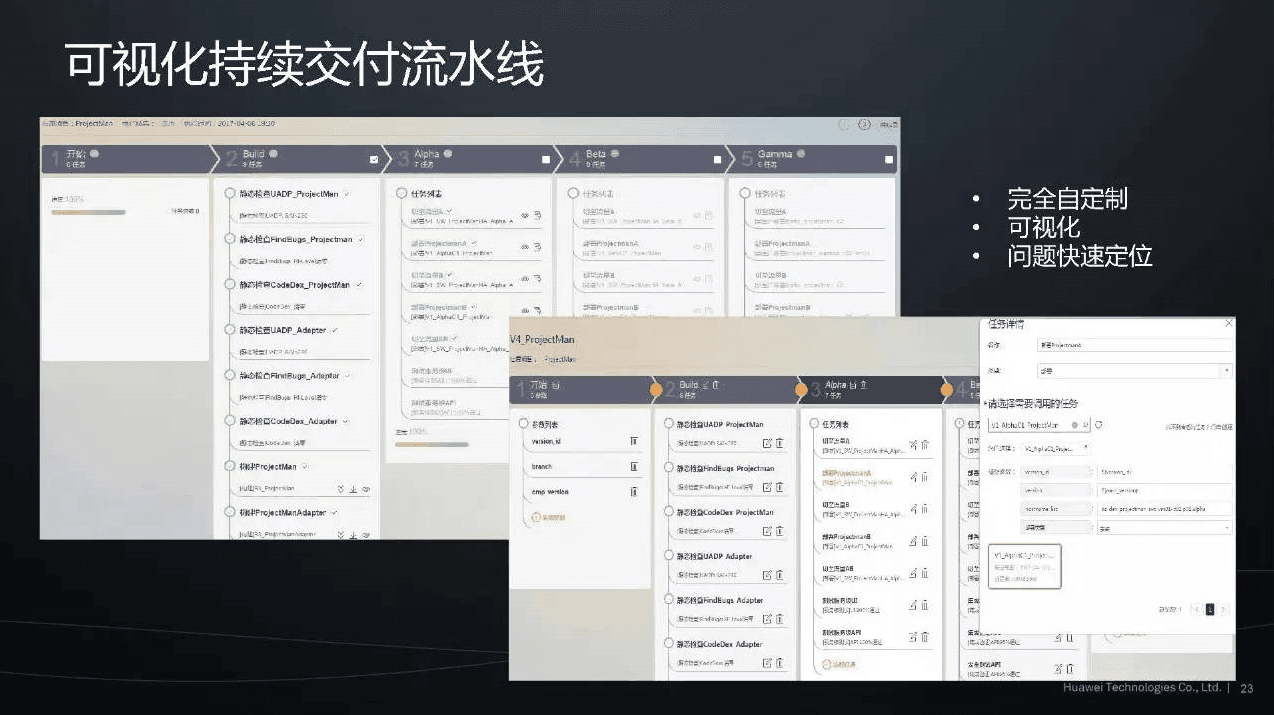
Task: Delete 静态检查UADP Adapter task in V4_ProjectMan window
Action: [779, 575]
